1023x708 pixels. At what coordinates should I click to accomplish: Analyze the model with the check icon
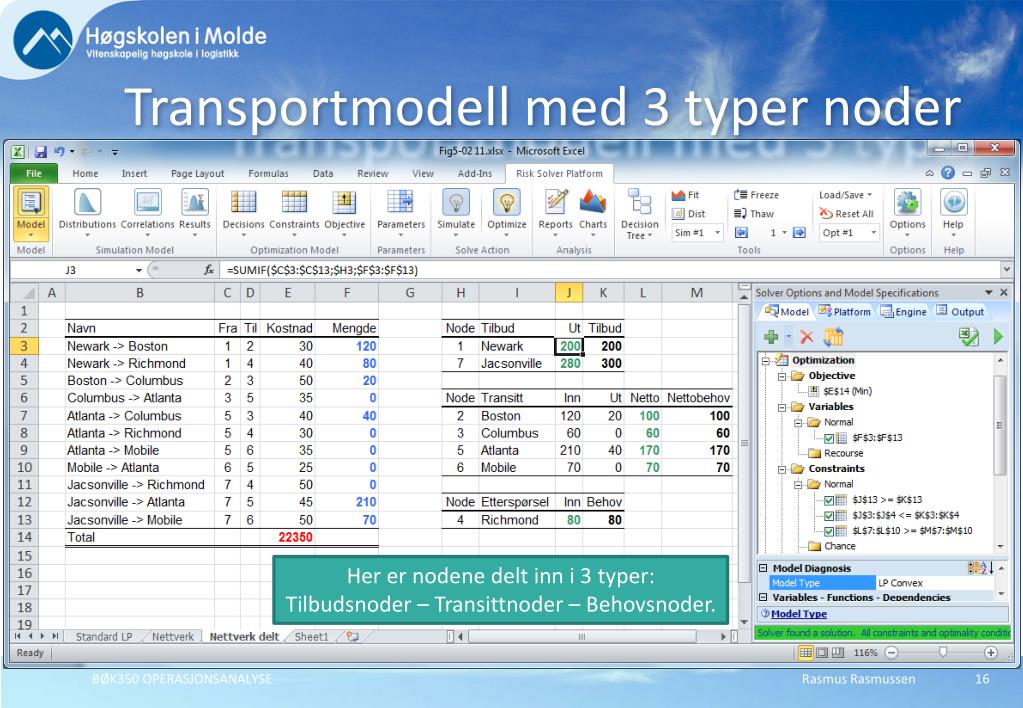point(968,337)
